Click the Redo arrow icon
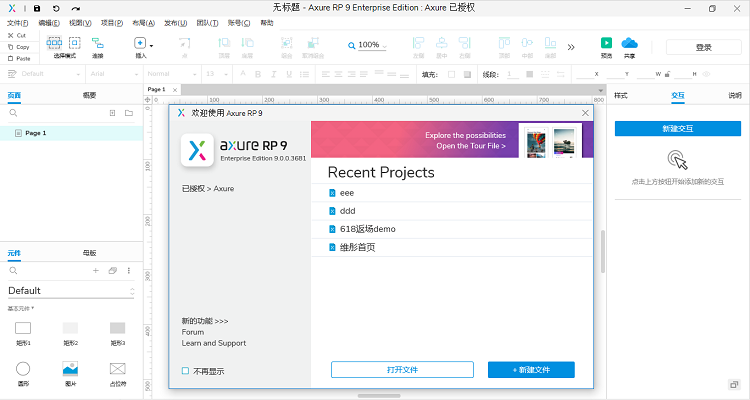750x400 pixels. point(76,9)
